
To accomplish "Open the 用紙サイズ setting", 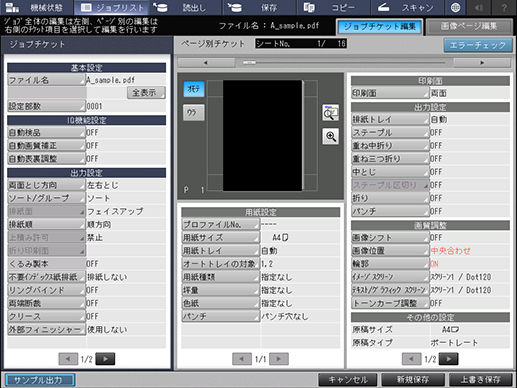I will (x=221, y=238).
